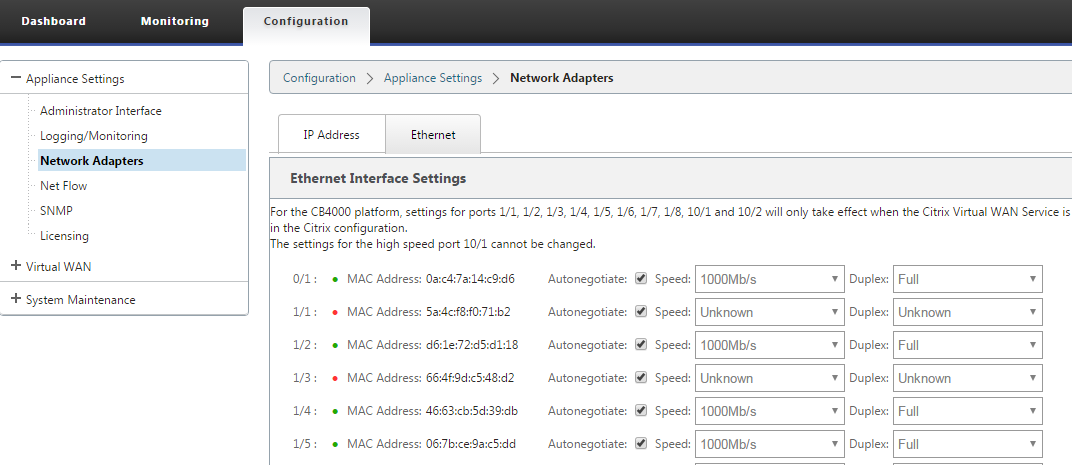Open the Monitoring tab
Viewport: 1072px width, 465px height.
tap(174, 21)
